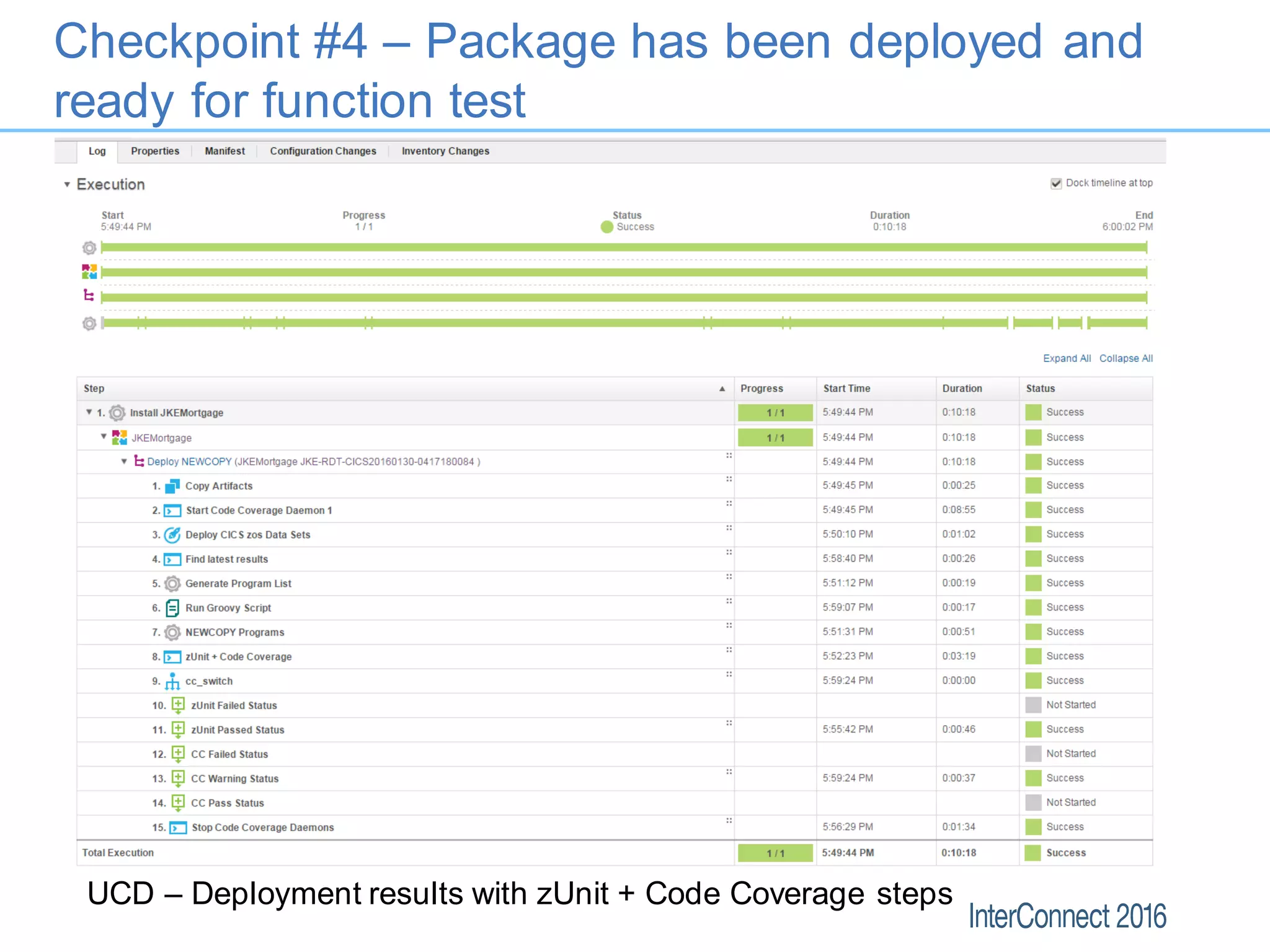Click the drag handle on Copy Artifacts row
Screen dimensions: 1270x952
tap(729, 479)
